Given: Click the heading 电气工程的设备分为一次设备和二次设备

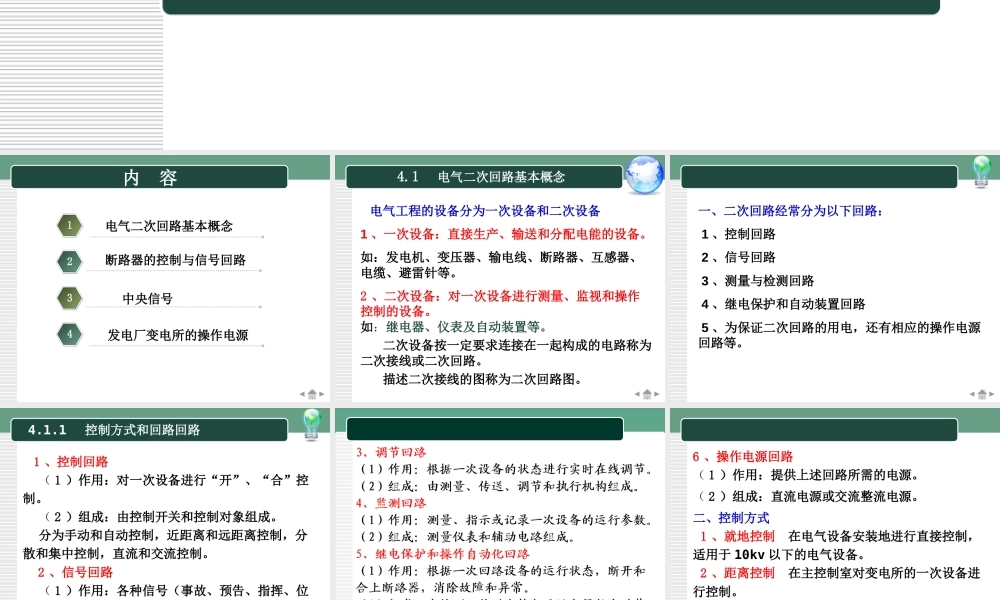Looking at the screenshot, I should click(x=485, y=210).
